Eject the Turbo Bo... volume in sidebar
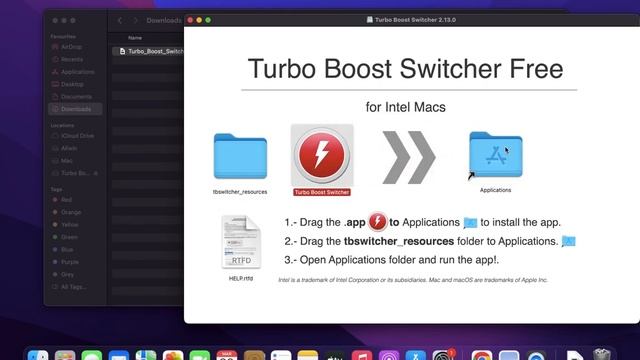 (96, 173)
